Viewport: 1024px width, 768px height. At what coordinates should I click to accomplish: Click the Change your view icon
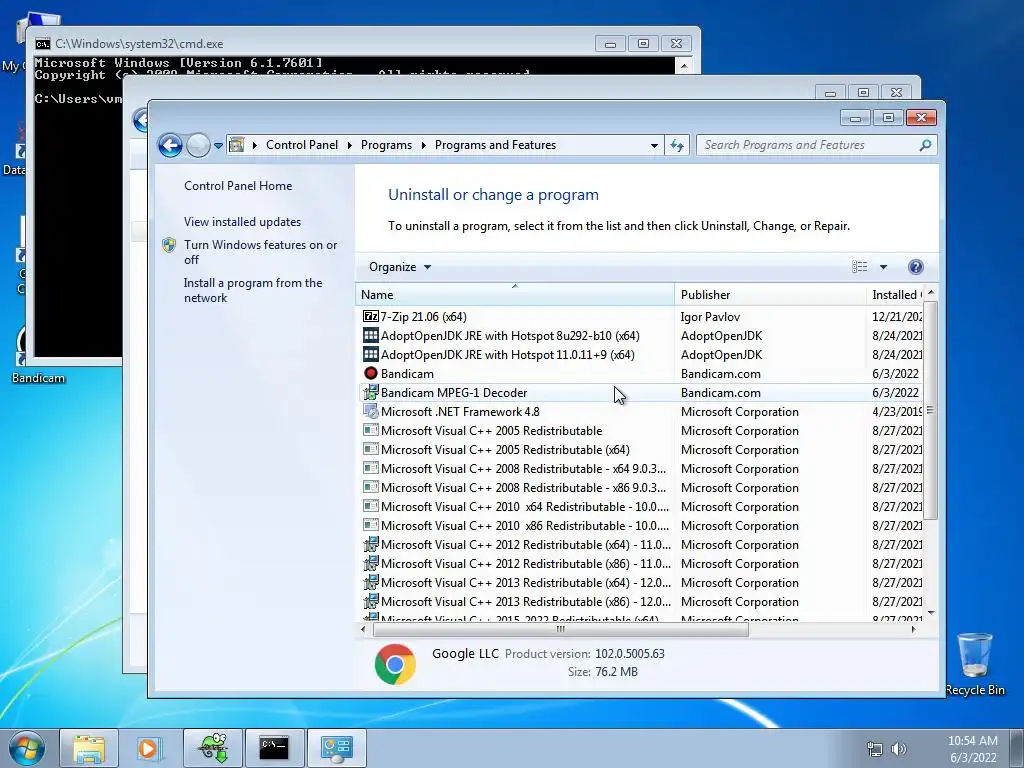[x=859, y=266]
